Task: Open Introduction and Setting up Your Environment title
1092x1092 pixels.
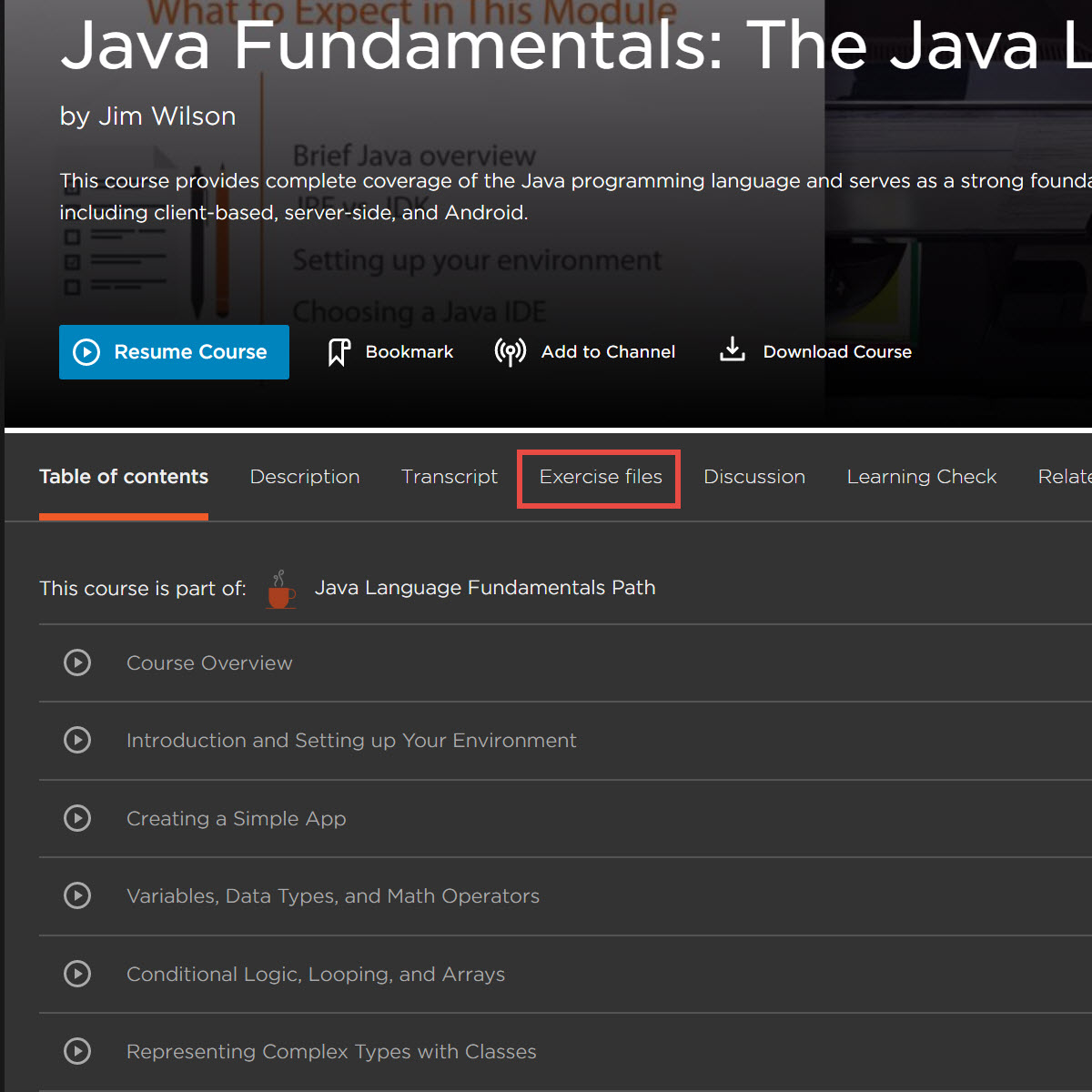Action: click(351, 741)
